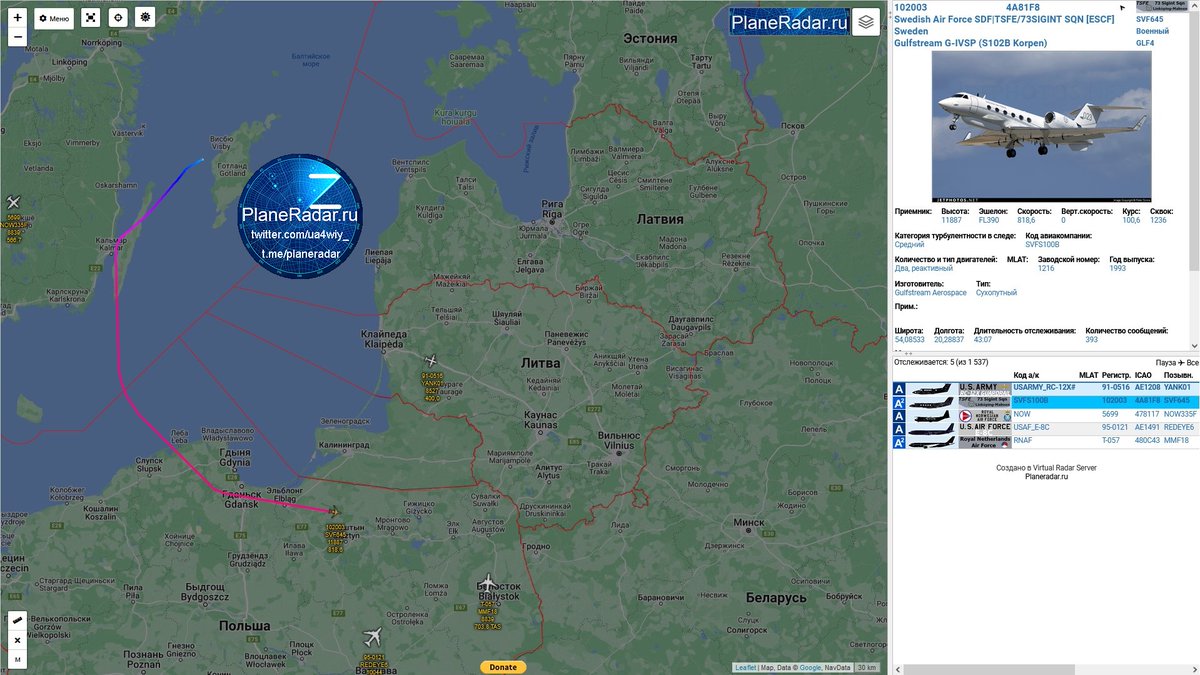The image size is (1200, 675).
Task: Center map on current location crosshair icon
Action: tap(118, 18)
